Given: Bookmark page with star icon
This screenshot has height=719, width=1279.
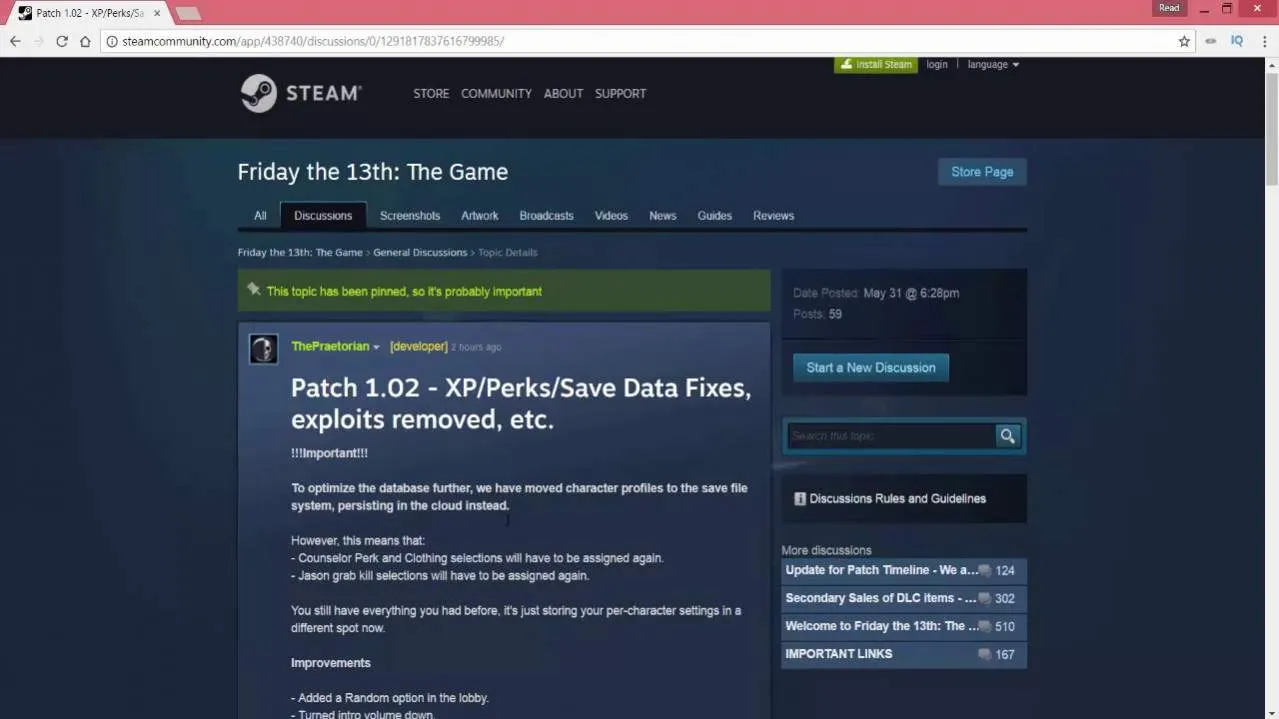Looking at the screenshot, I should coord(1184,41).
